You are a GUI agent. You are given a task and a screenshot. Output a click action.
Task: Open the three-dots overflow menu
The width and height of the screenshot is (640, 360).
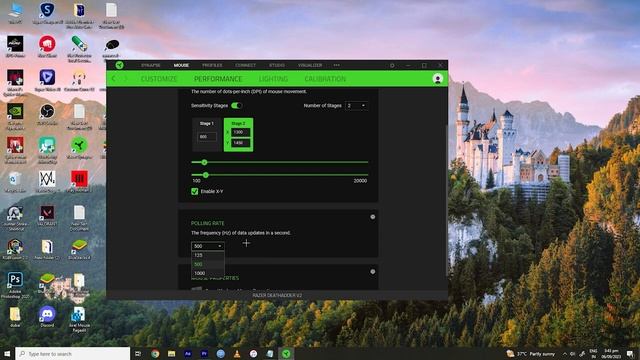pyautogui.click(x=336, y=65)
